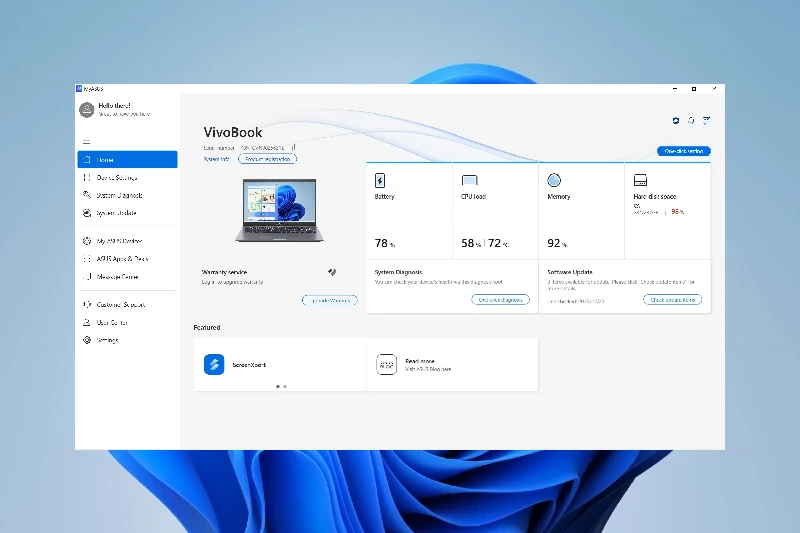Click the ASUS Blog icon
The height and width of the screenshot is (533, 800).
coord(386,365)
